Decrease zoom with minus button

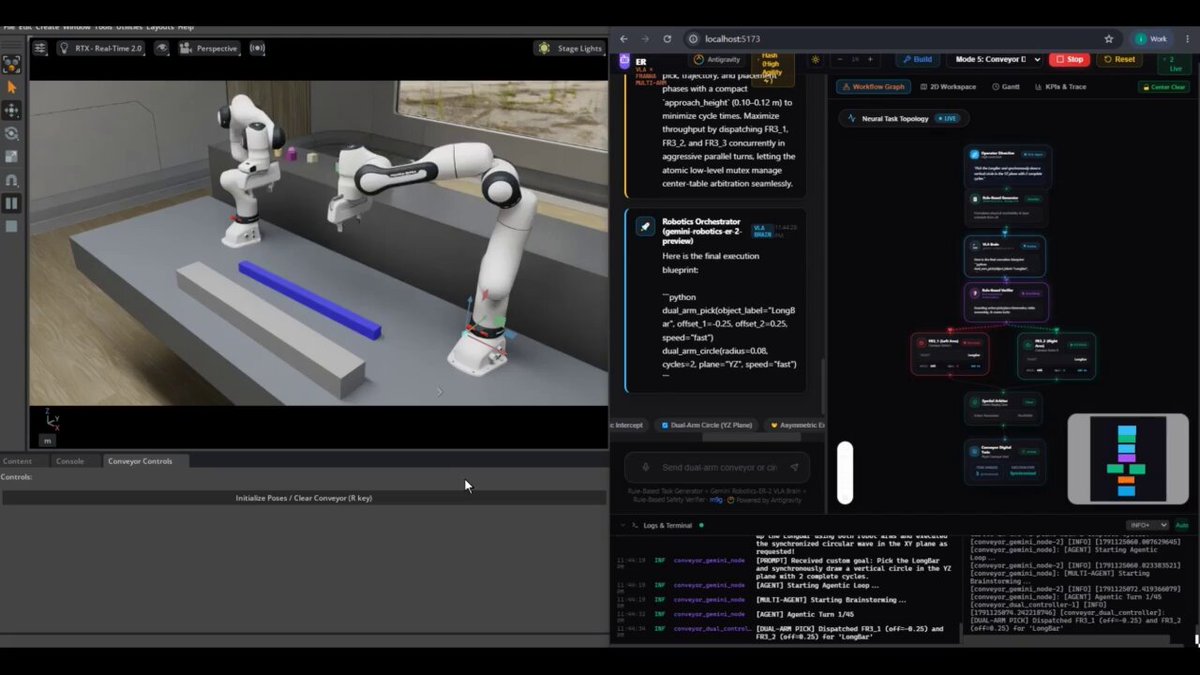[x=840, y=59]
